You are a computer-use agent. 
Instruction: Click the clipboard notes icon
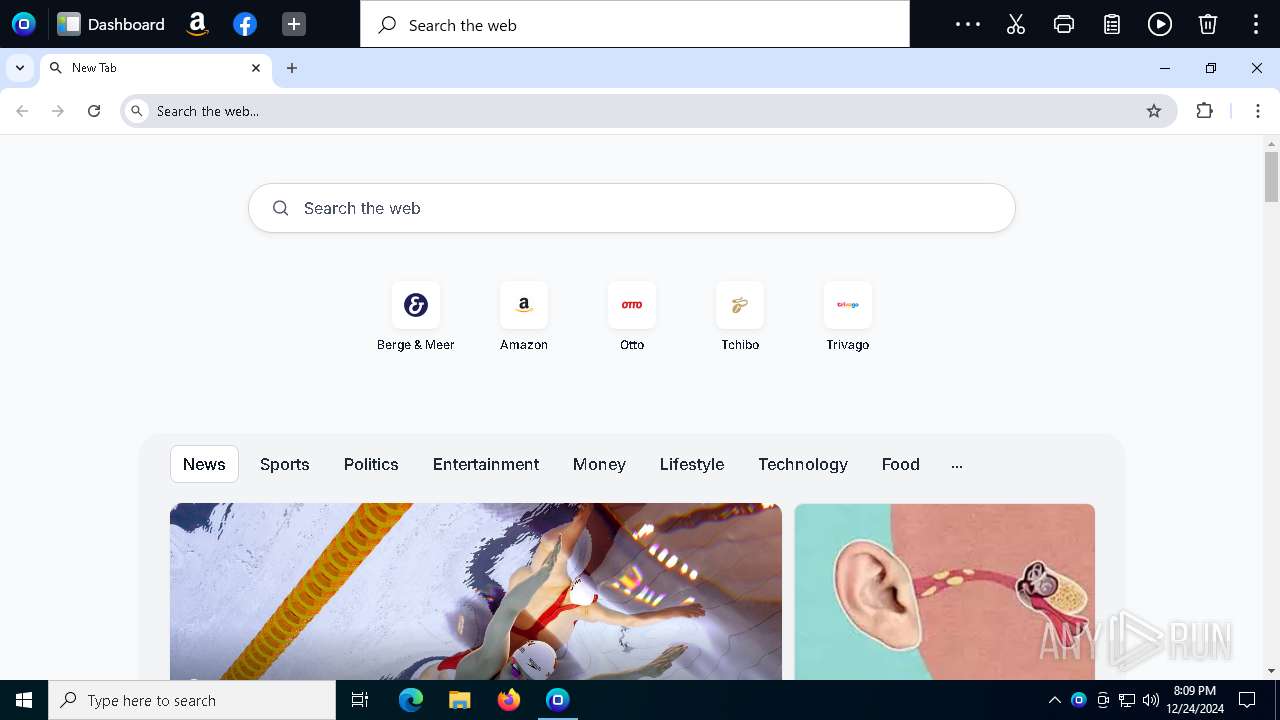[1112, 24]
